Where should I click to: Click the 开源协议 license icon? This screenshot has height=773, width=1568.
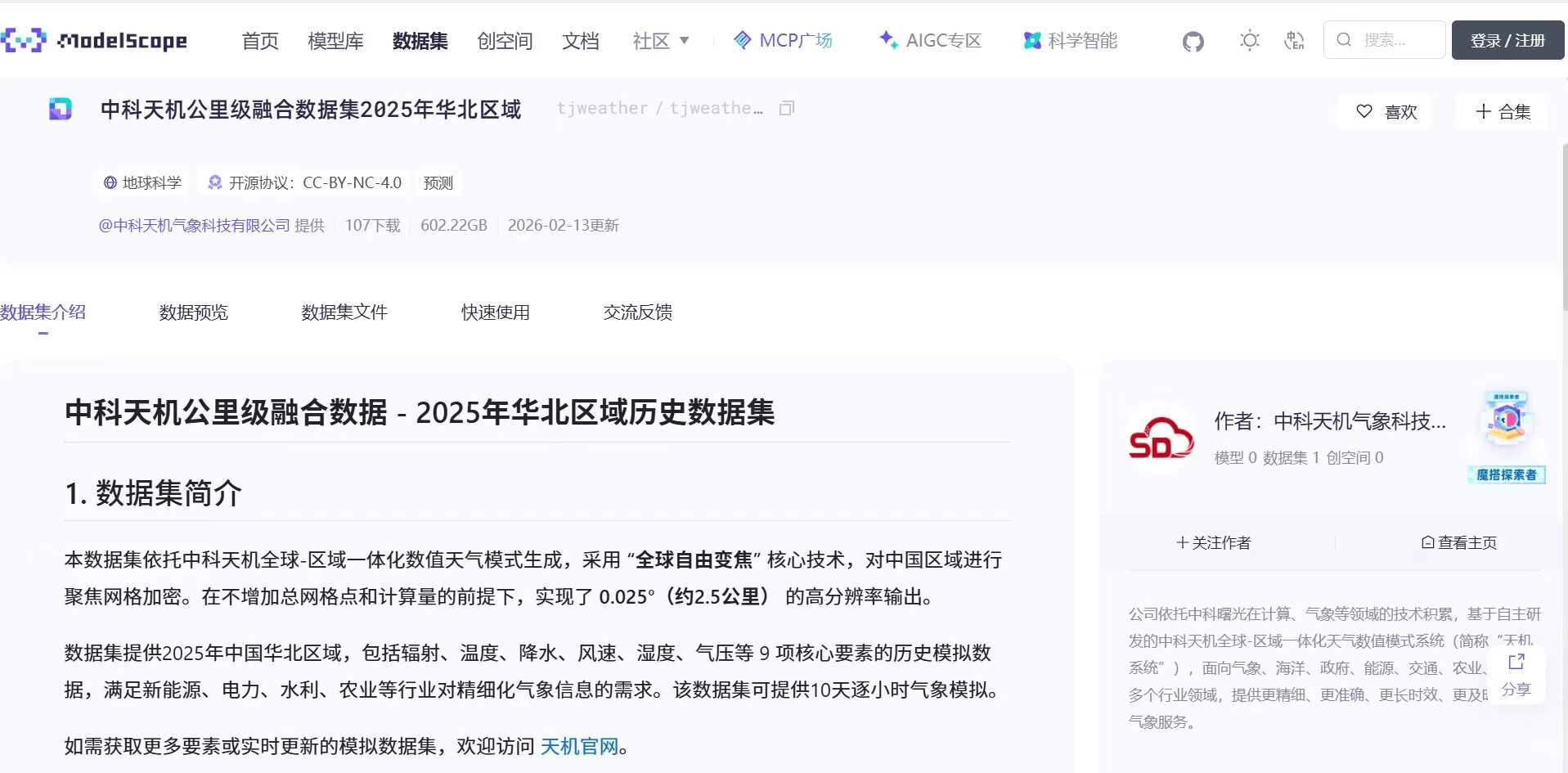coord(215,182)
